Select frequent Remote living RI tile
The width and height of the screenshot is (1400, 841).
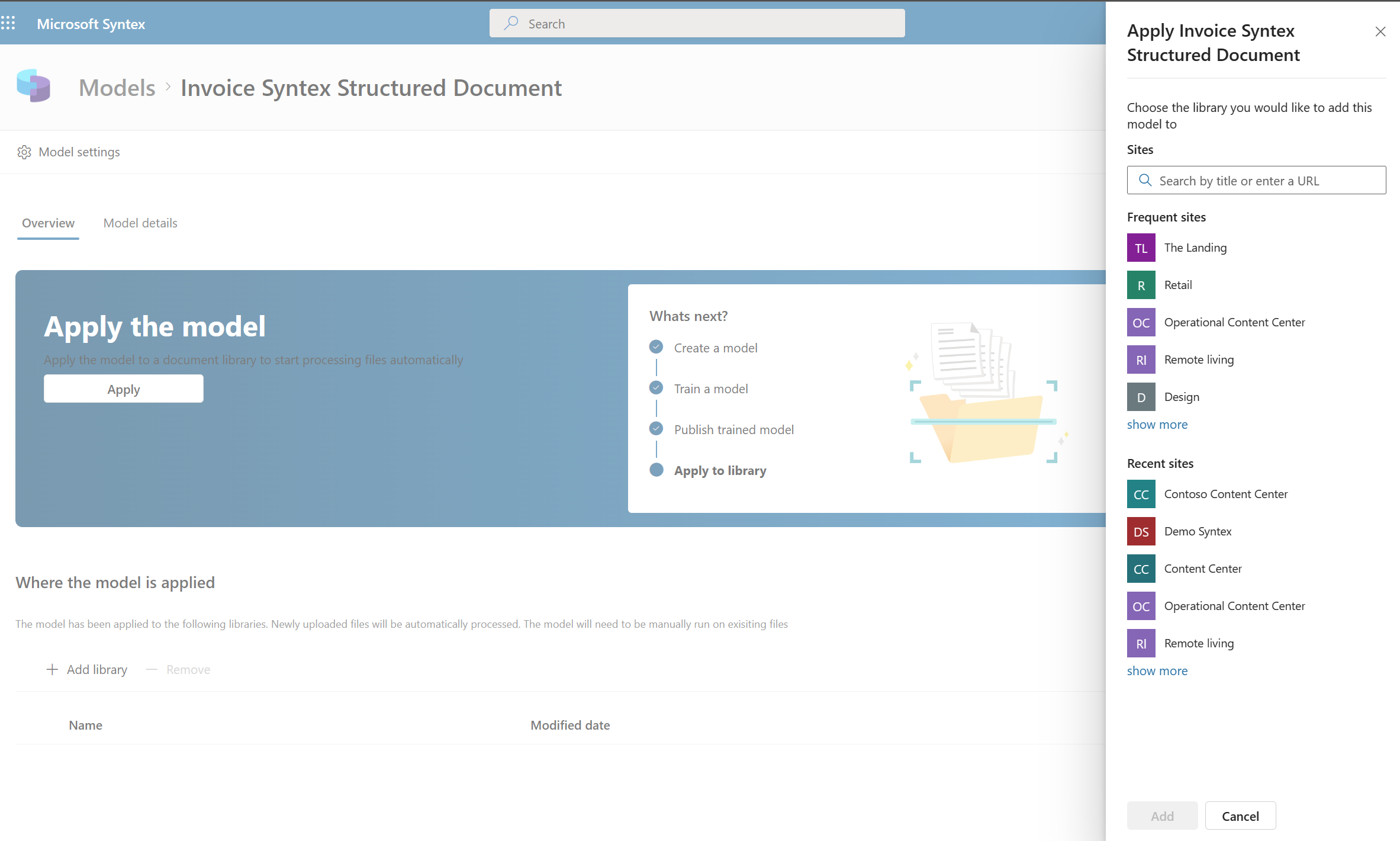(1141, 359)
